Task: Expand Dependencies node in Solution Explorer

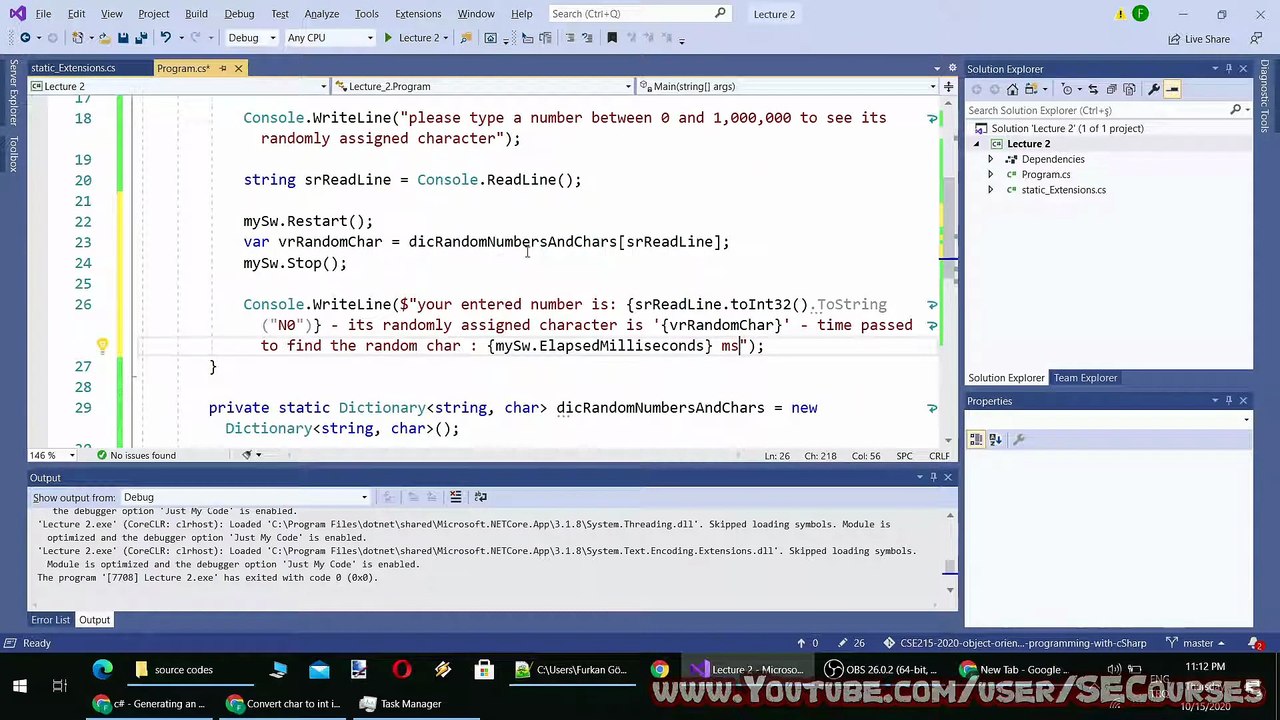Action: (x=991, y=159)
